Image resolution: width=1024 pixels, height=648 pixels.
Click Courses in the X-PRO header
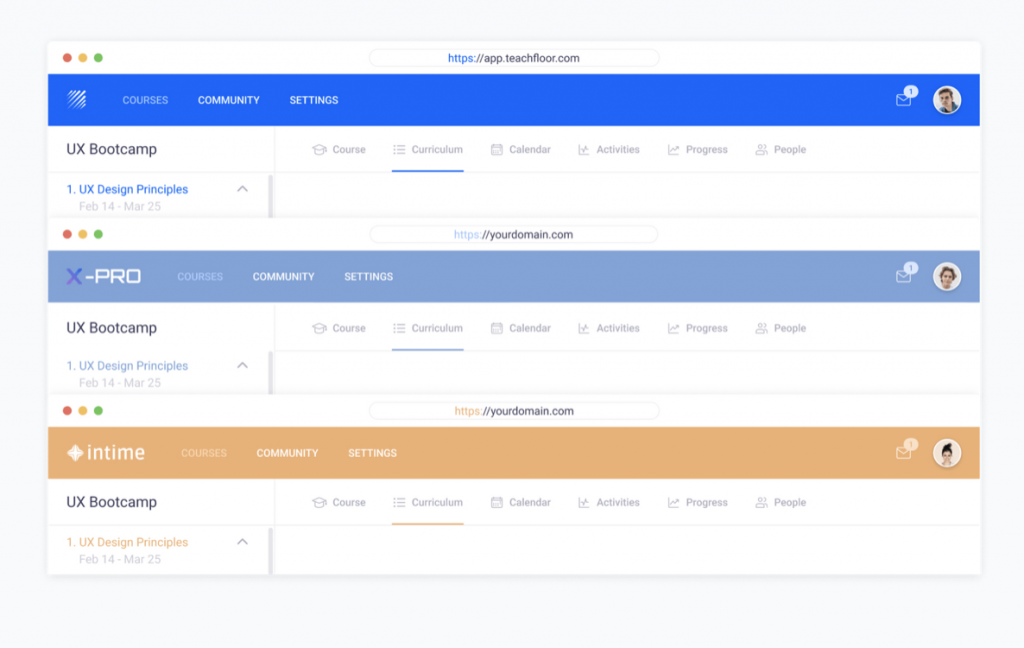[200, 277]
